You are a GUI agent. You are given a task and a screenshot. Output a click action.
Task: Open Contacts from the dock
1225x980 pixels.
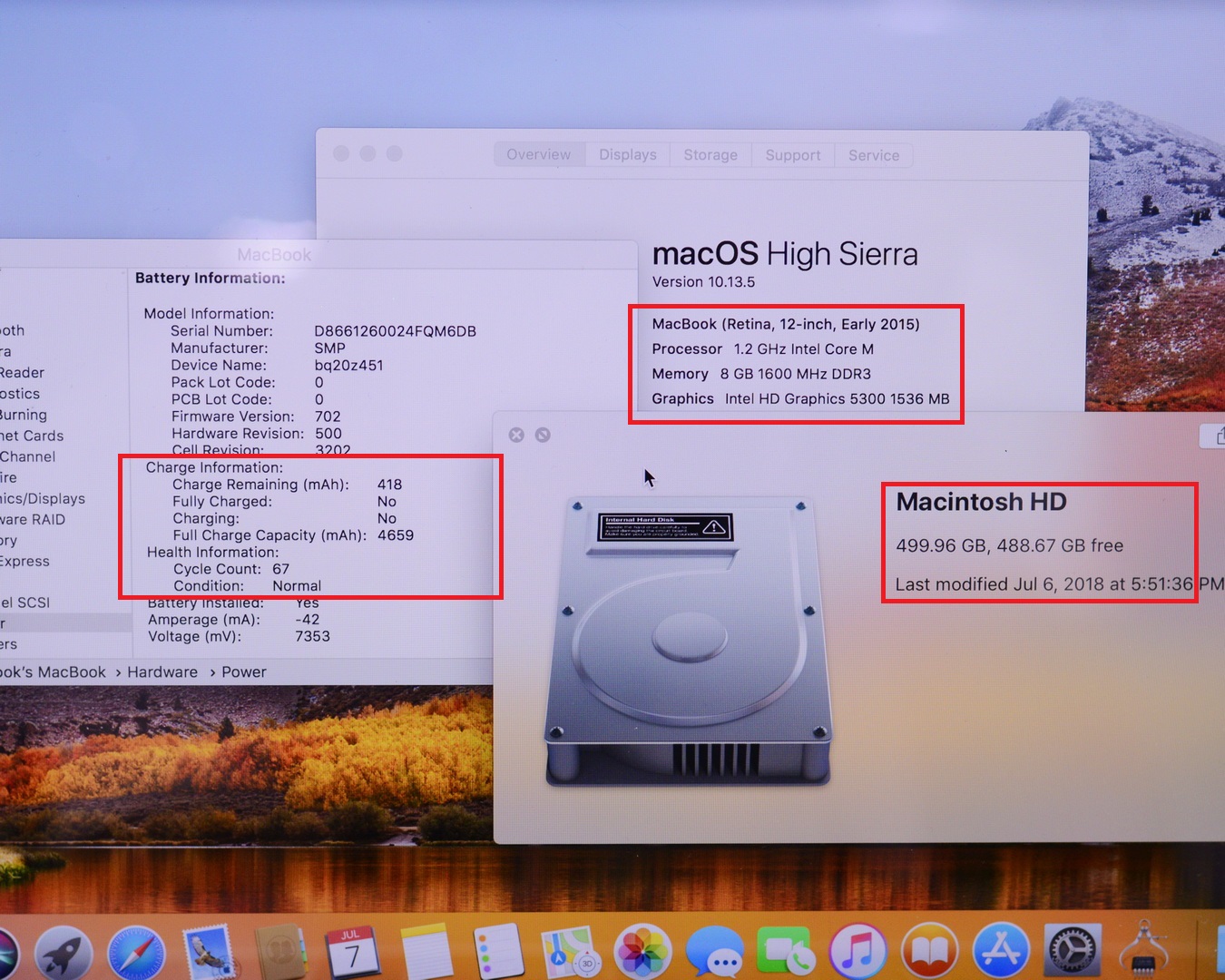(x=281, y=953)
